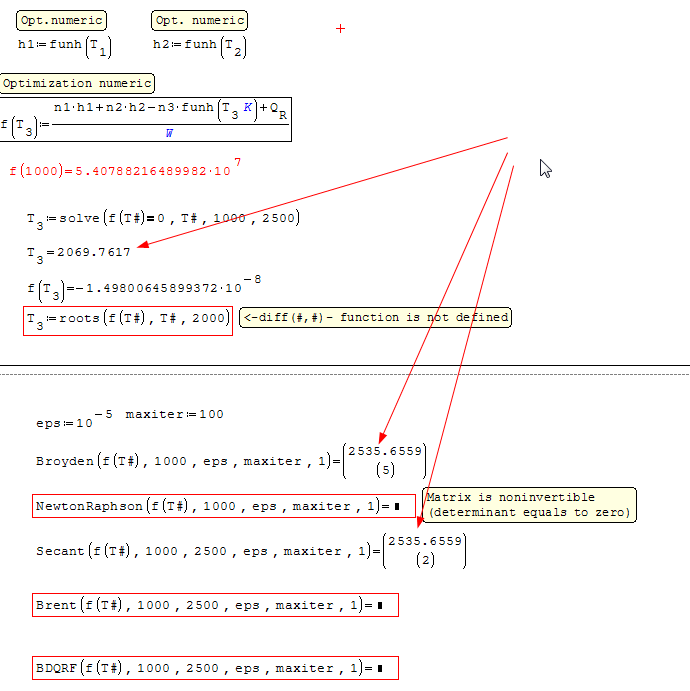Click the 'Matrix is noninvertible' error tooltip
This screenshot has height=691, width=690.
tap(529, 505)
